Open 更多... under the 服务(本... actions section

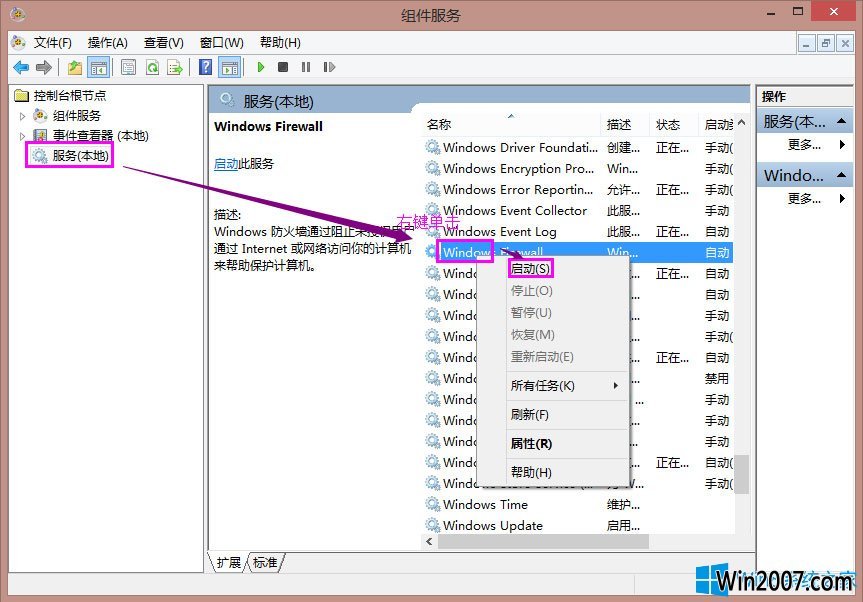[x=804, y=145]
